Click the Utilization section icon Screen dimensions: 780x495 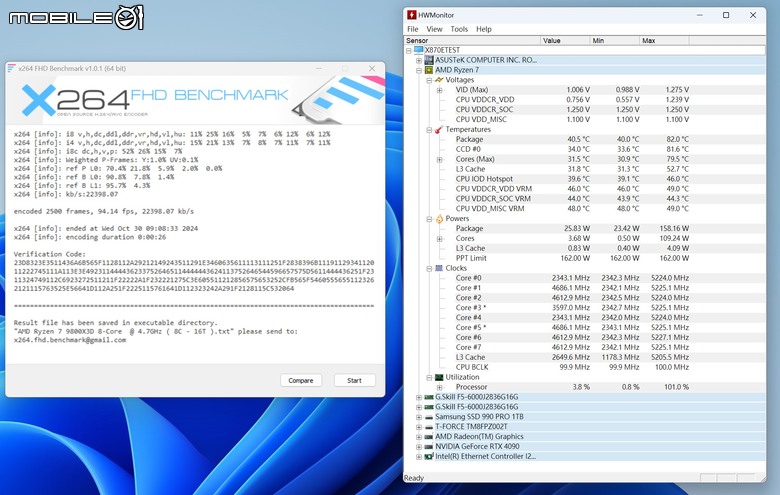click(x=439, y=377)
